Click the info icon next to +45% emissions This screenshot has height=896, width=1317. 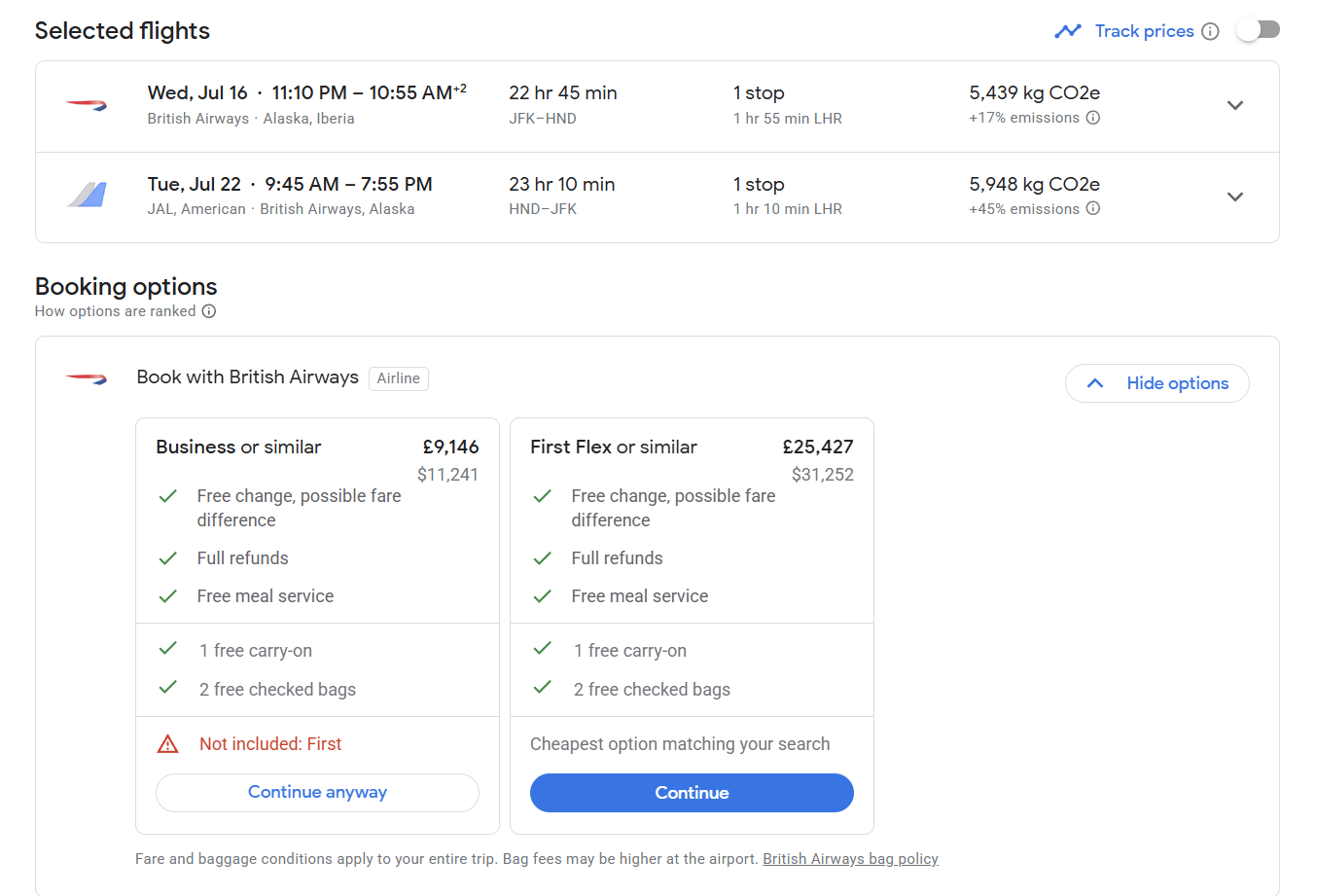(1093, 208)
